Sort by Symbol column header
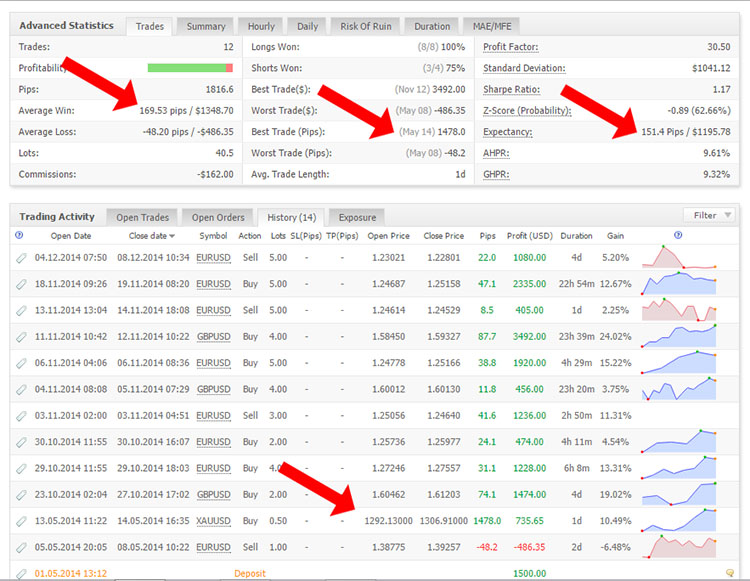The width and height of the screenshot is (750, 581). tap(213, 236)
